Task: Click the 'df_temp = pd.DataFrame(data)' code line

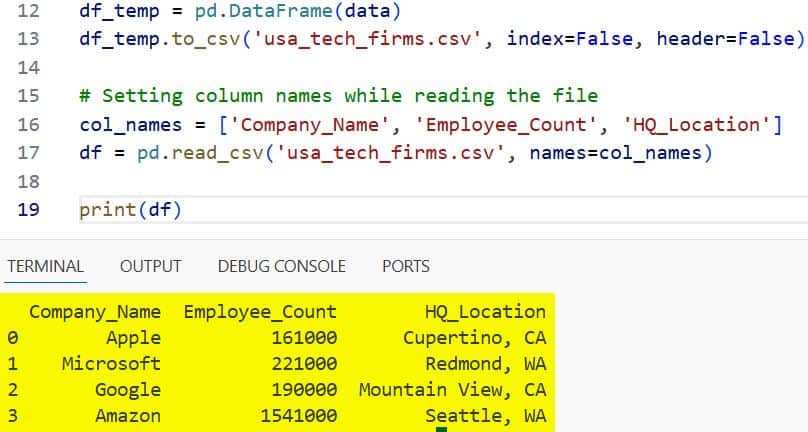Action: click(240, 10)
